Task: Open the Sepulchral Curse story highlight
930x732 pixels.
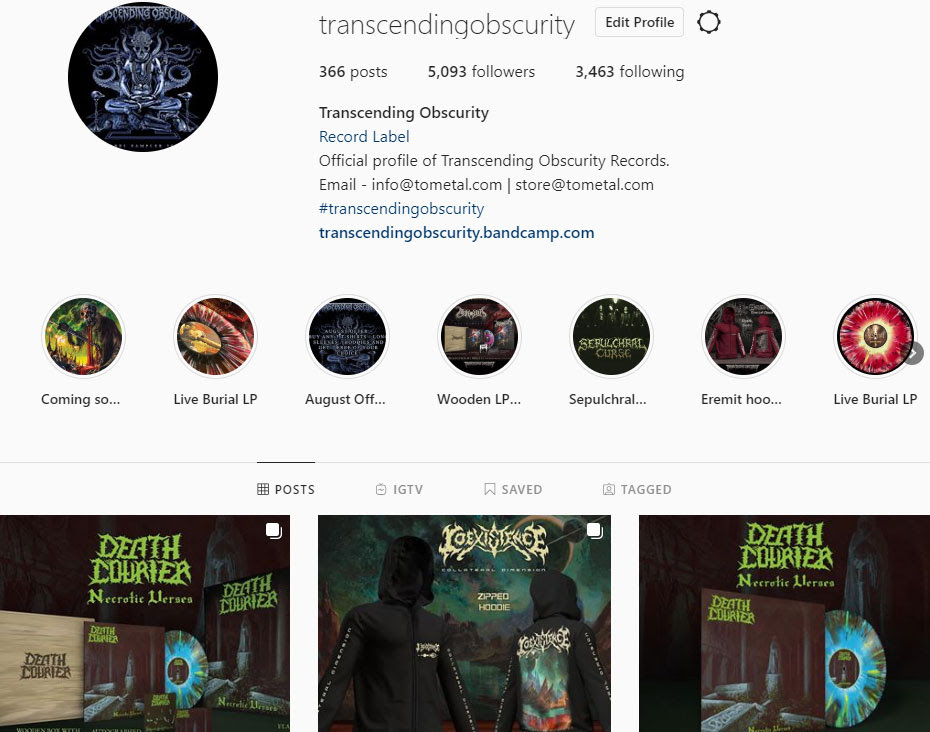Action: coord(611,337)
